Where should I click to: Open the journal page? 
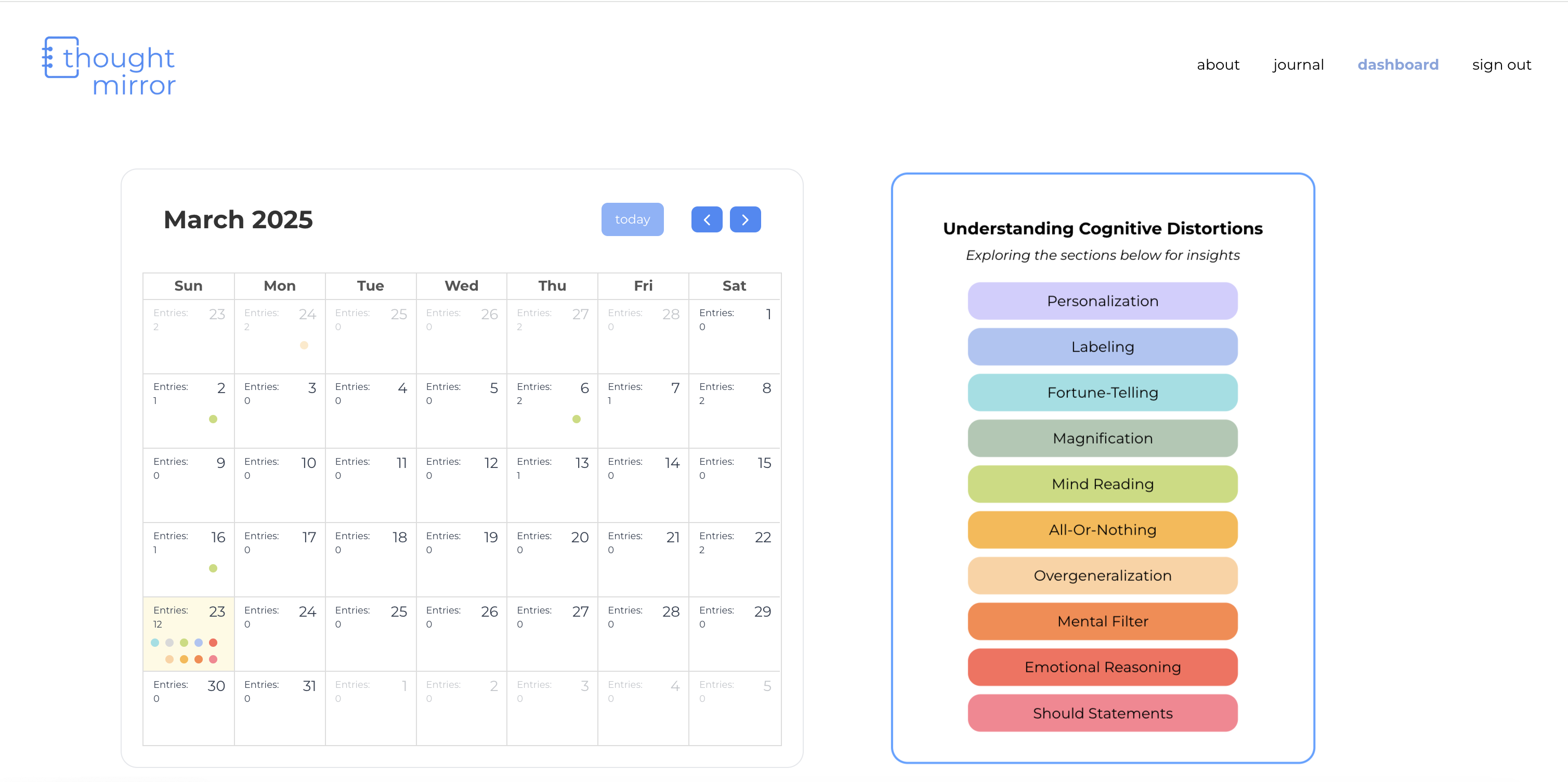[x=1298, y=64]
